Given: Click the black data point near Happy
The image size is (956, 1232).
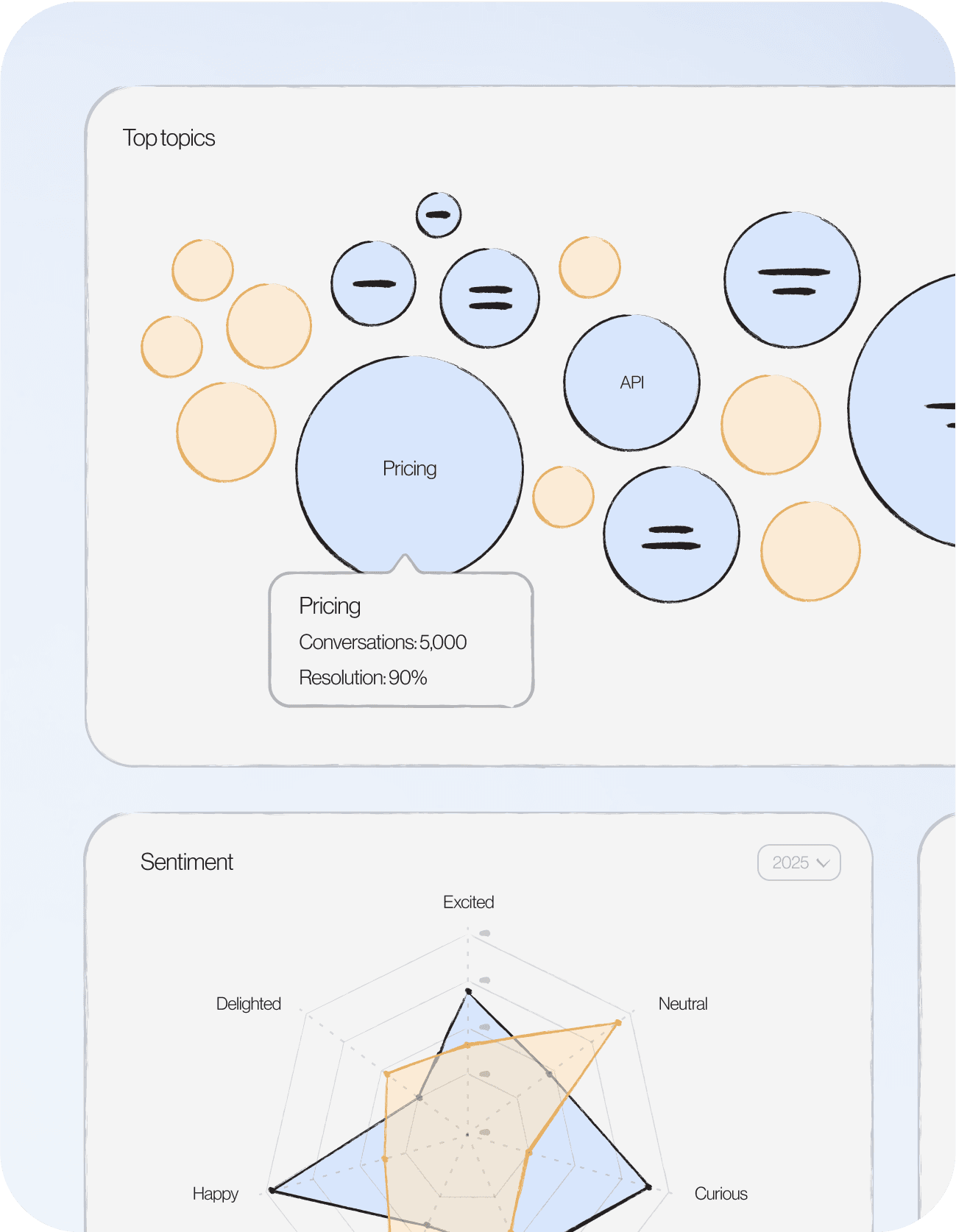Looking at the screenshot, I should pos(272,1190).
